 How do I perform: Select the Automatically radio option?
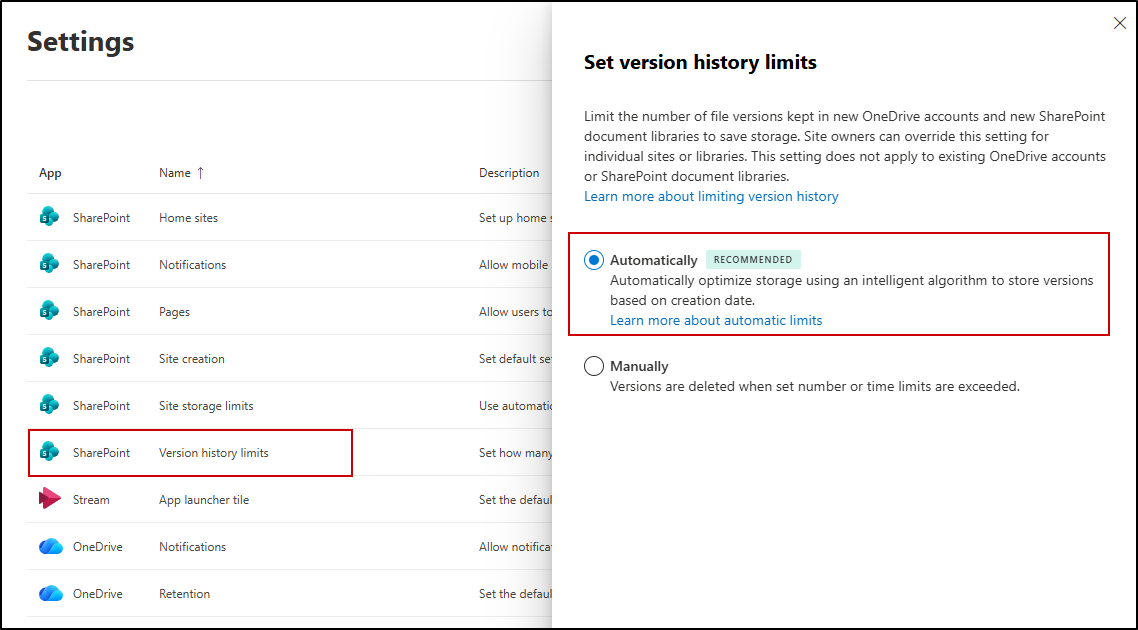(x=594, y=260)
